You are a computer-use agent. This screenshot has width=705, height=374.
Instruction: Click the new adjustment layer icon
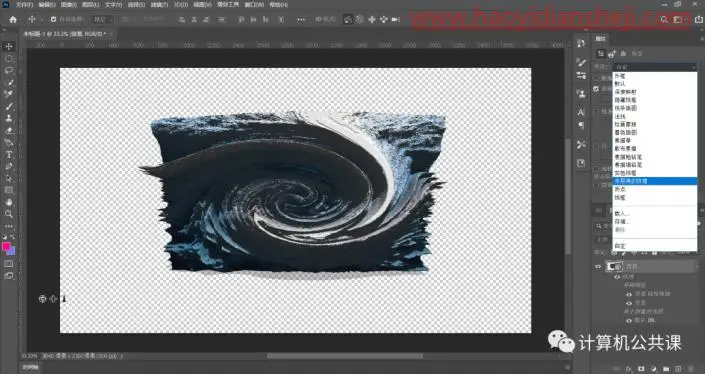pyautogui.click(x=653, y=369)
